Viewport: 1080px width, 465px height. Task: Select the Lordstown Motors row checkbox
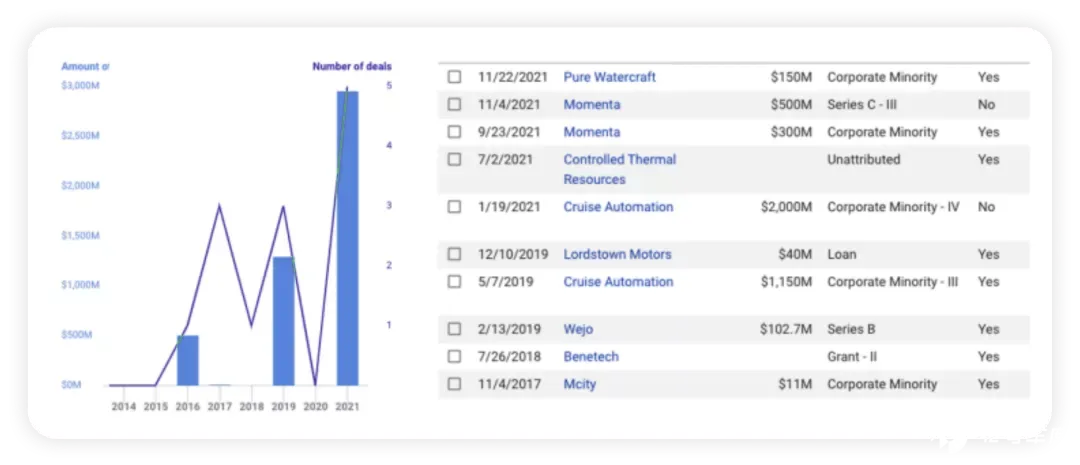tap(455, 255)
